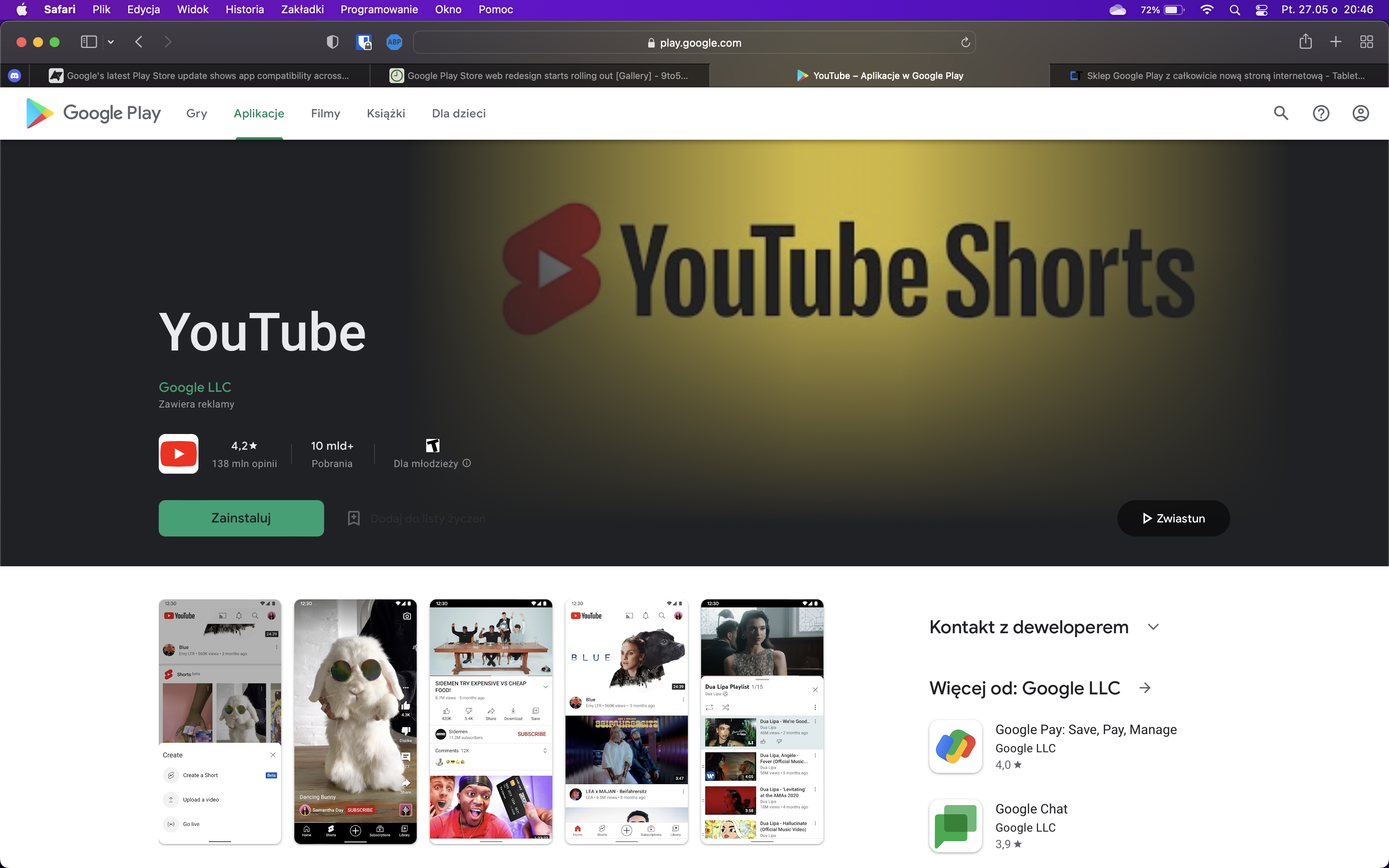Open a new tab with plus icon
The width and height of the screenshot is (1389, 868).
(1336, 42)
